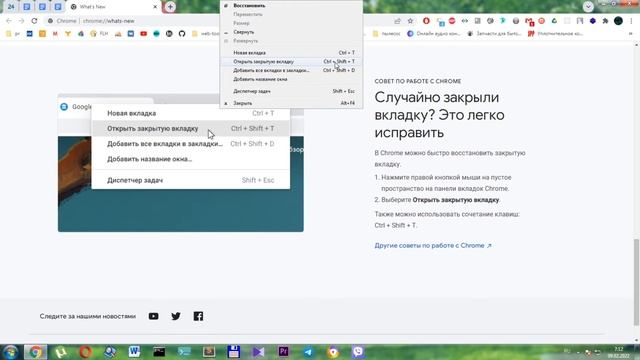Open Microsoft Word in the taskbar

(x=134, y=352)
